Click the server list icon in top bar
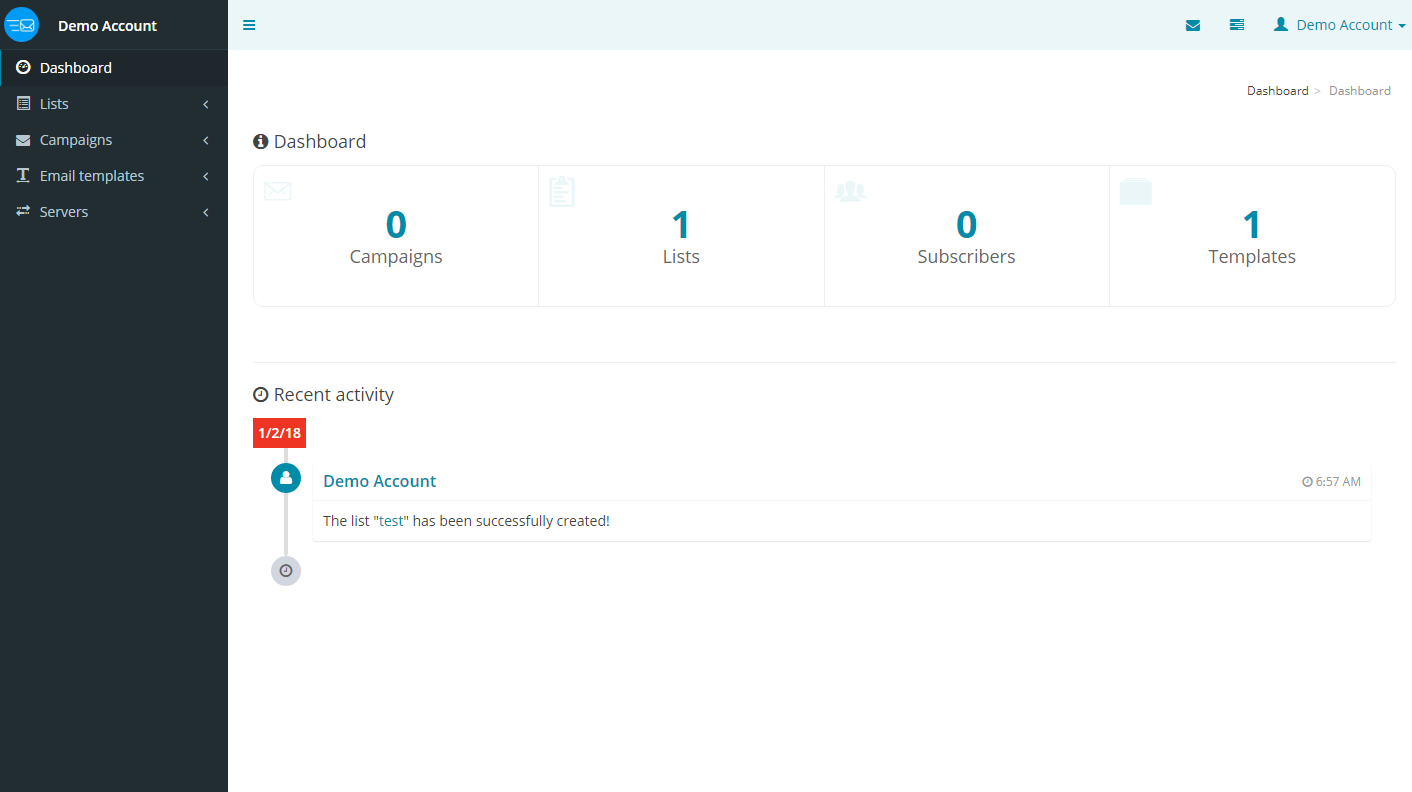Screen dimensions: 1412x792 (x=1237, y=25)
